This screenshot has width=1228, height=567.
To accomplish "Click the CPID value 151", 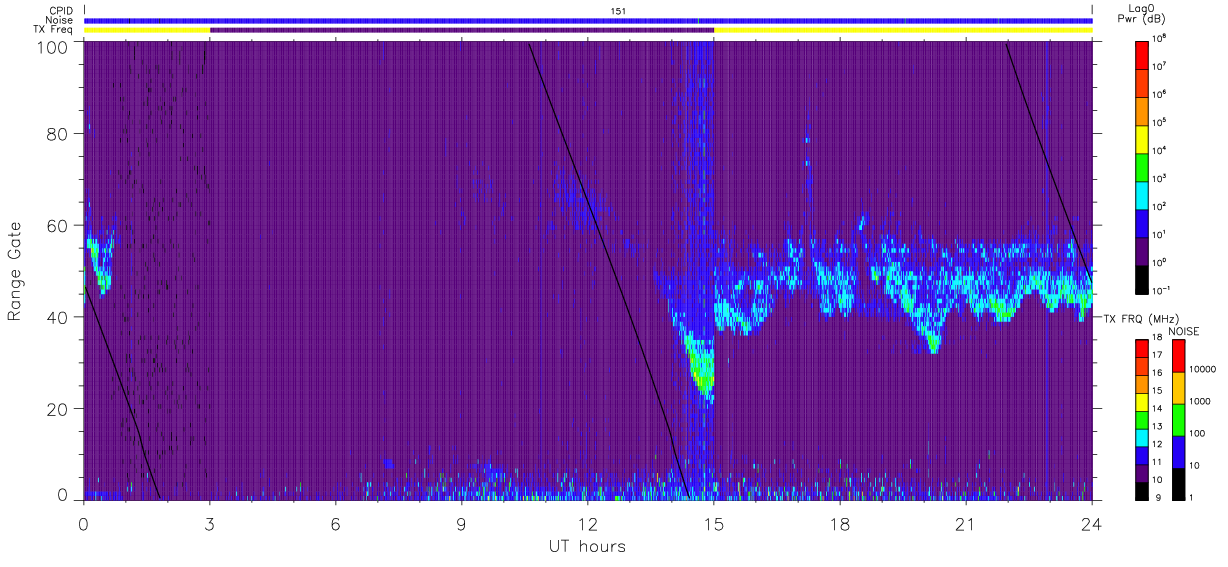I will [x=618, y=11].
